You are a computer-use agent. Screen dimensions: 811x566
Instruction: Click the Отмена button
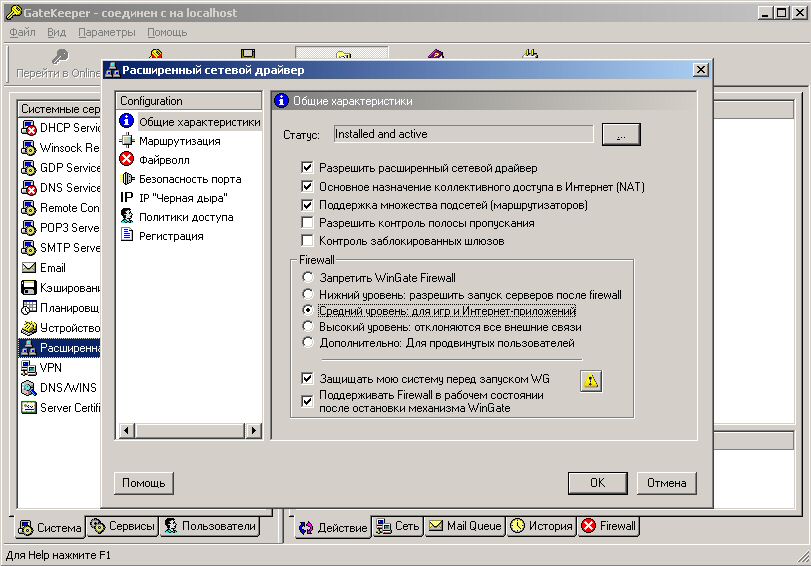pyautogui.click(x=667, y=483)
